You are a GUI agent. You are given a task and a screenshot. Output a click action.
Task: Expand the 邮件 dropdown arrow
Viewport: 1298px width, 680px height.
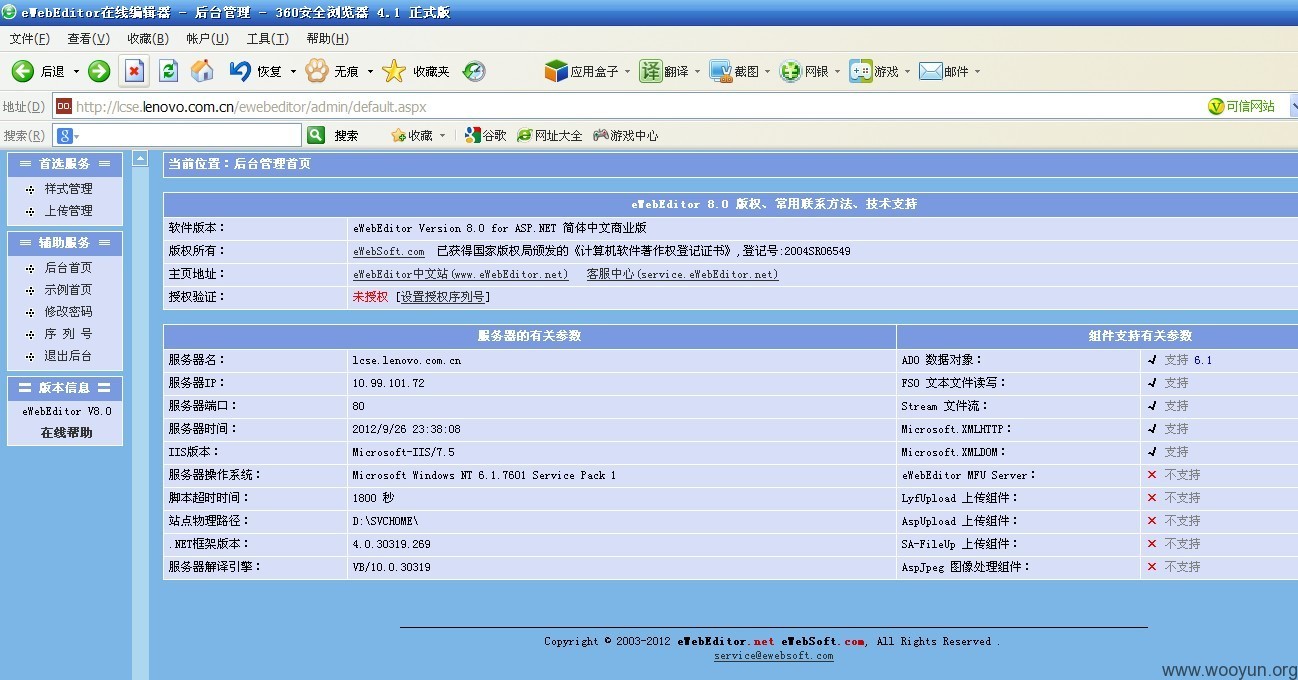977,71
